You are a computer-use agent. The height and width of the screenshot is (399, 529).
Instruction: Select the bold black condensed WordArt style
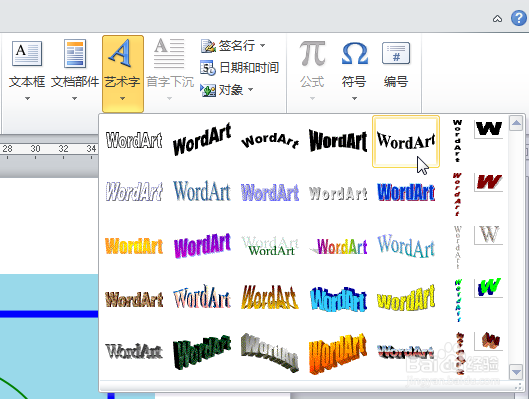[x=338, y=141]
